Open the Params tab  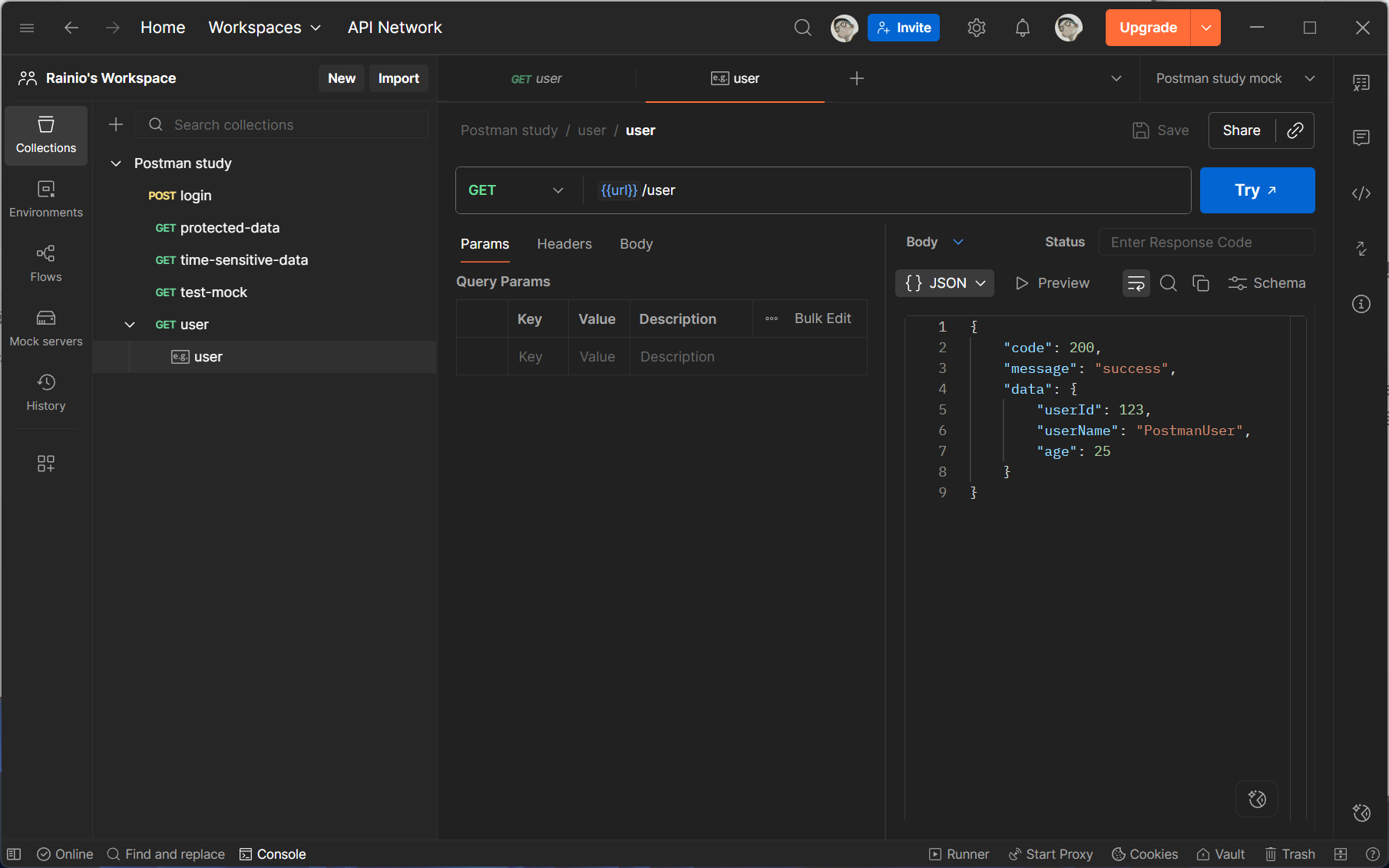(484, 244)
